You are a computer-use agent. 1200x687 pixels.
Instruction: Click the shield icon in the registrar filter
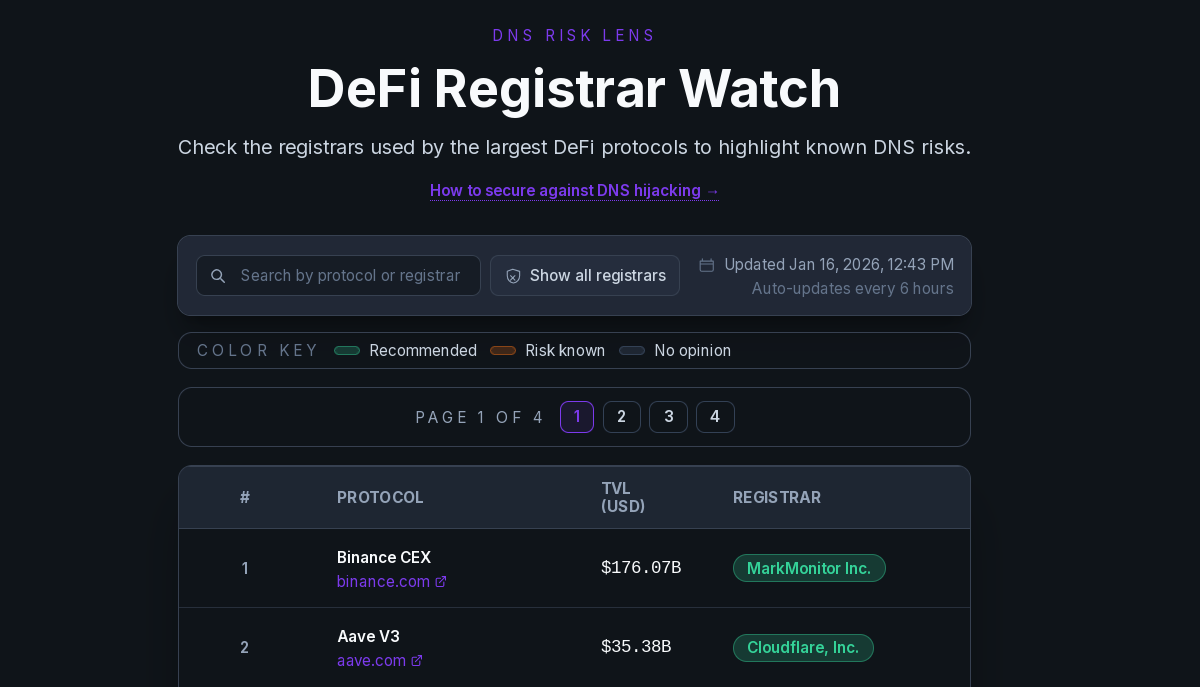[513, 276]
